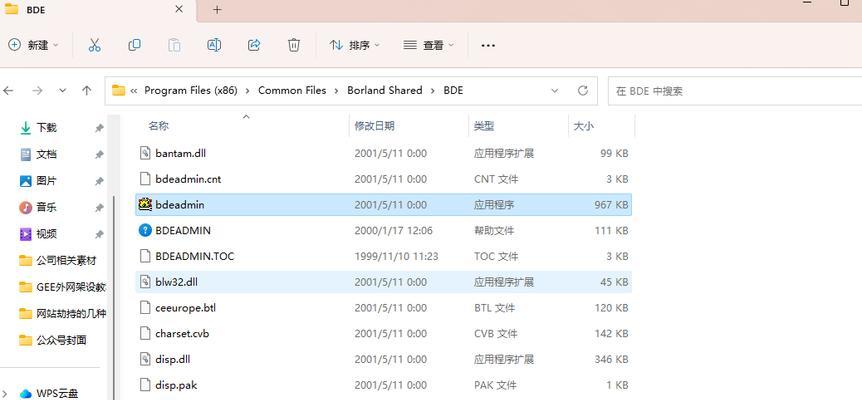Screen dimensions: 862x400
Task: Unpin 下载 using its pin icon
Action: [99, 128]
